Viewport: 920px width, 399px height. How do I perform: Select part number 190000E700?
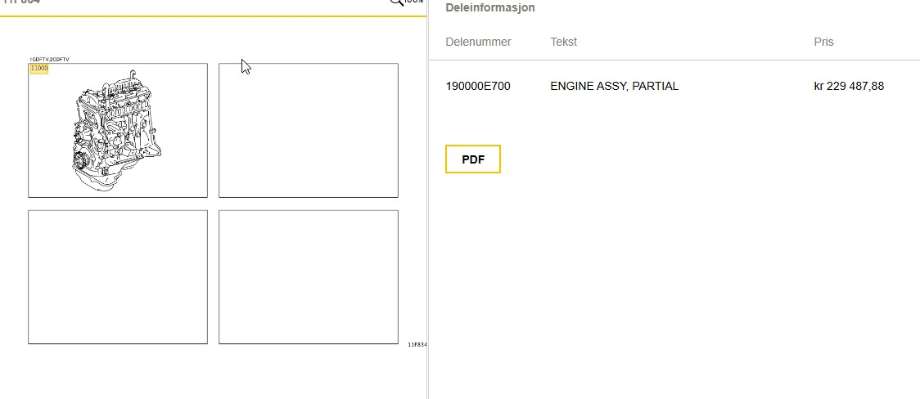click(478, 86)
